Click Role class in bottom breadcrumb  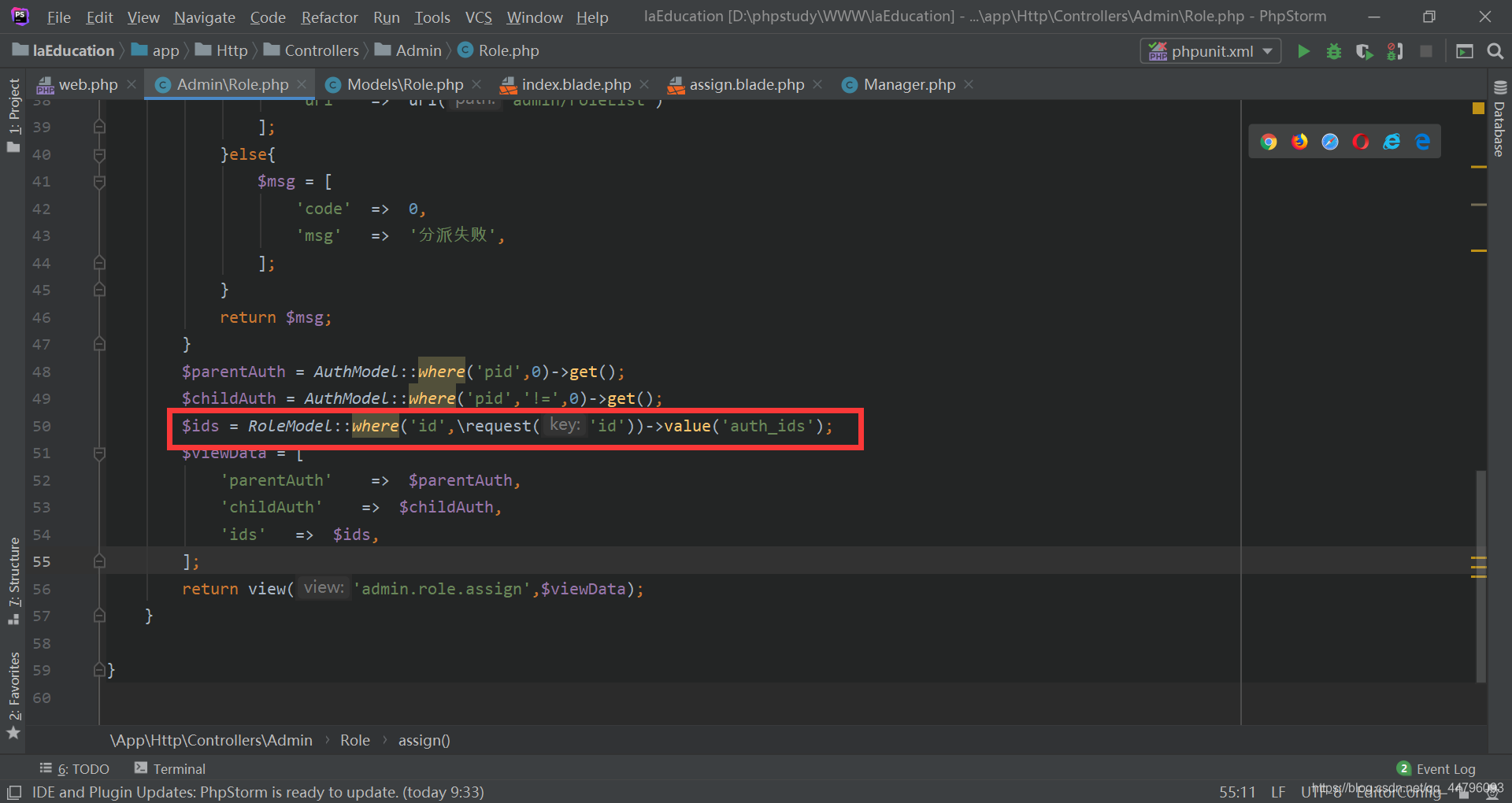click(x=355, y=740)
